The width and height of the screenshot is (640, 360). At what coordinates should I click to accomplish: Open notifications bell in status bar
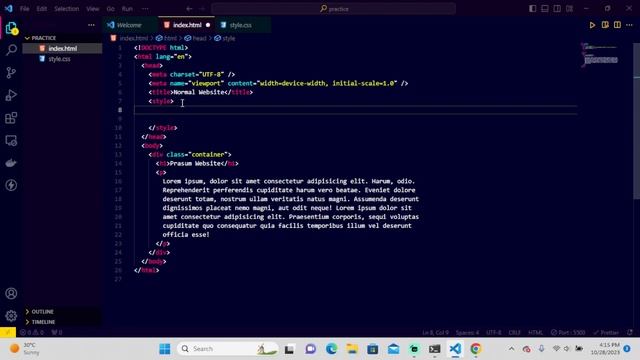(x=630, y=332)
